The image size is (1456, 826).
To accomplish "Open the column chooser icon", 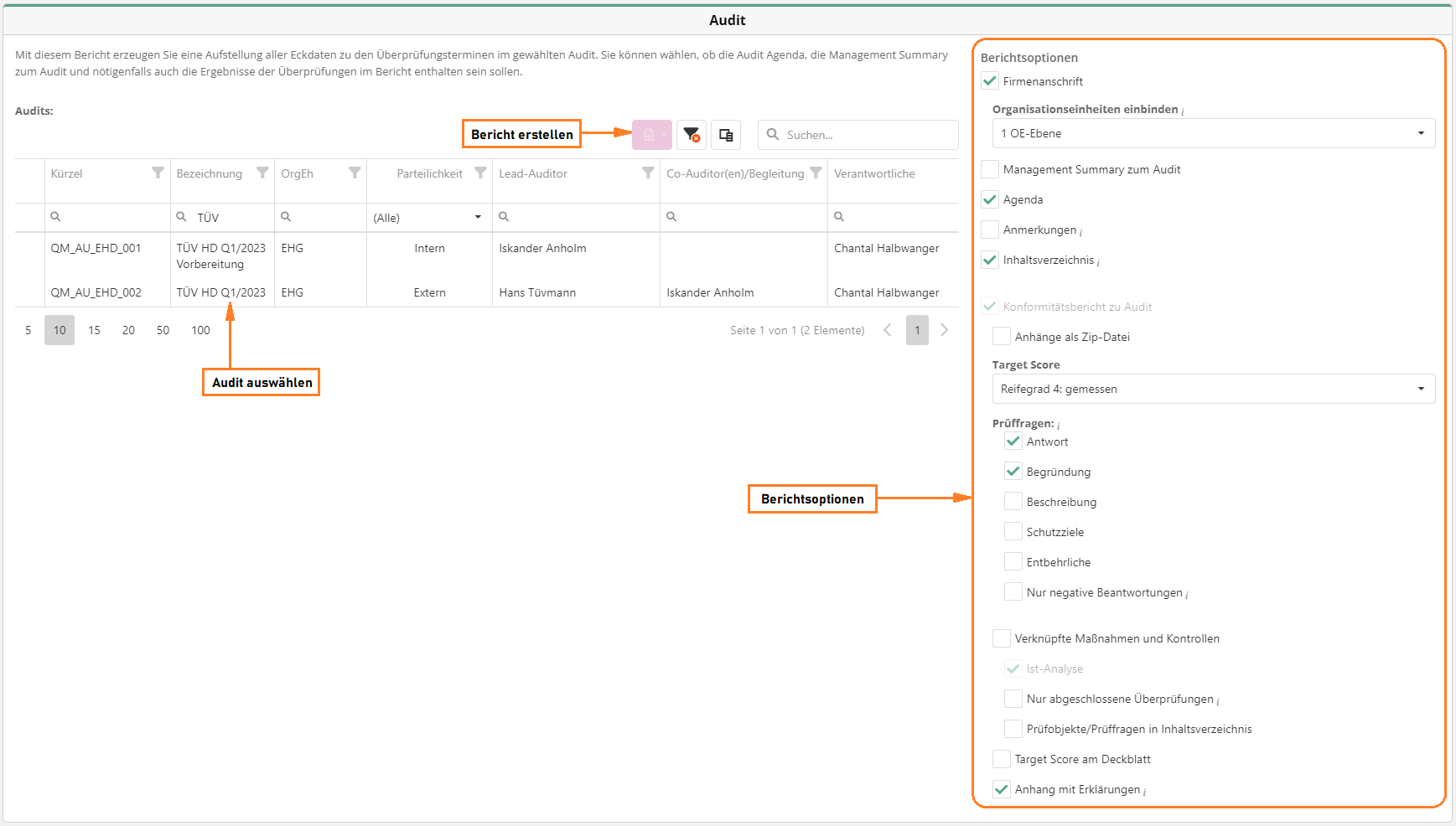I will (x=726, y=135).
